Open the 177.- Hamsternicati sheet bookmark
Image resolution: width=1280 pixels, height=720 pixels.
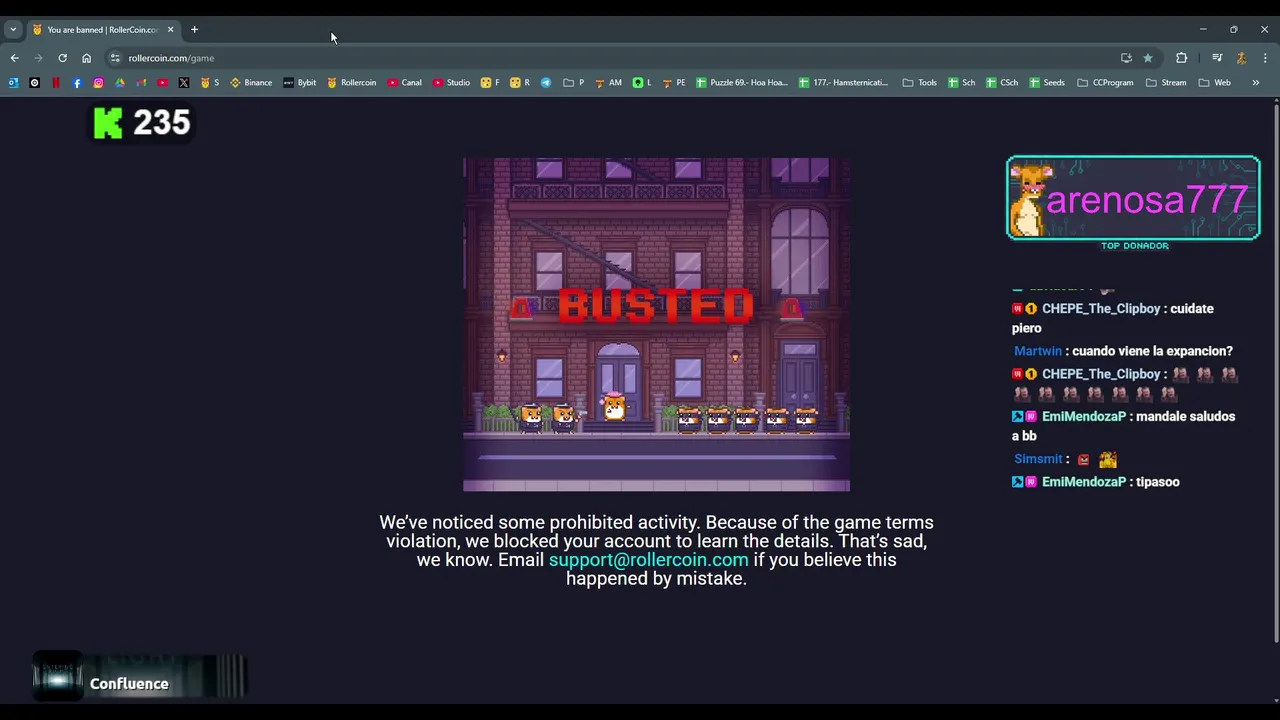point(843,83)
